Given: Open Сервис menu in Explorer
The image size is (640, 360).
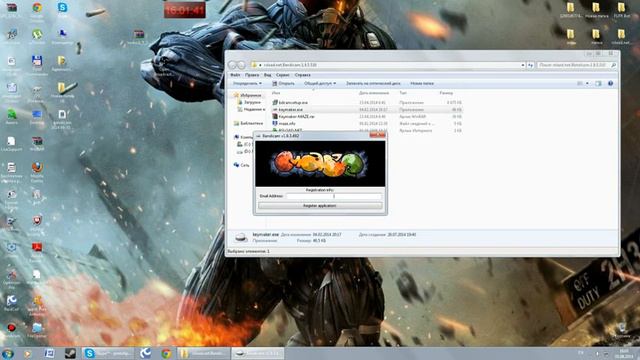Looking at the screenshot, I should (x=282, y=75).
